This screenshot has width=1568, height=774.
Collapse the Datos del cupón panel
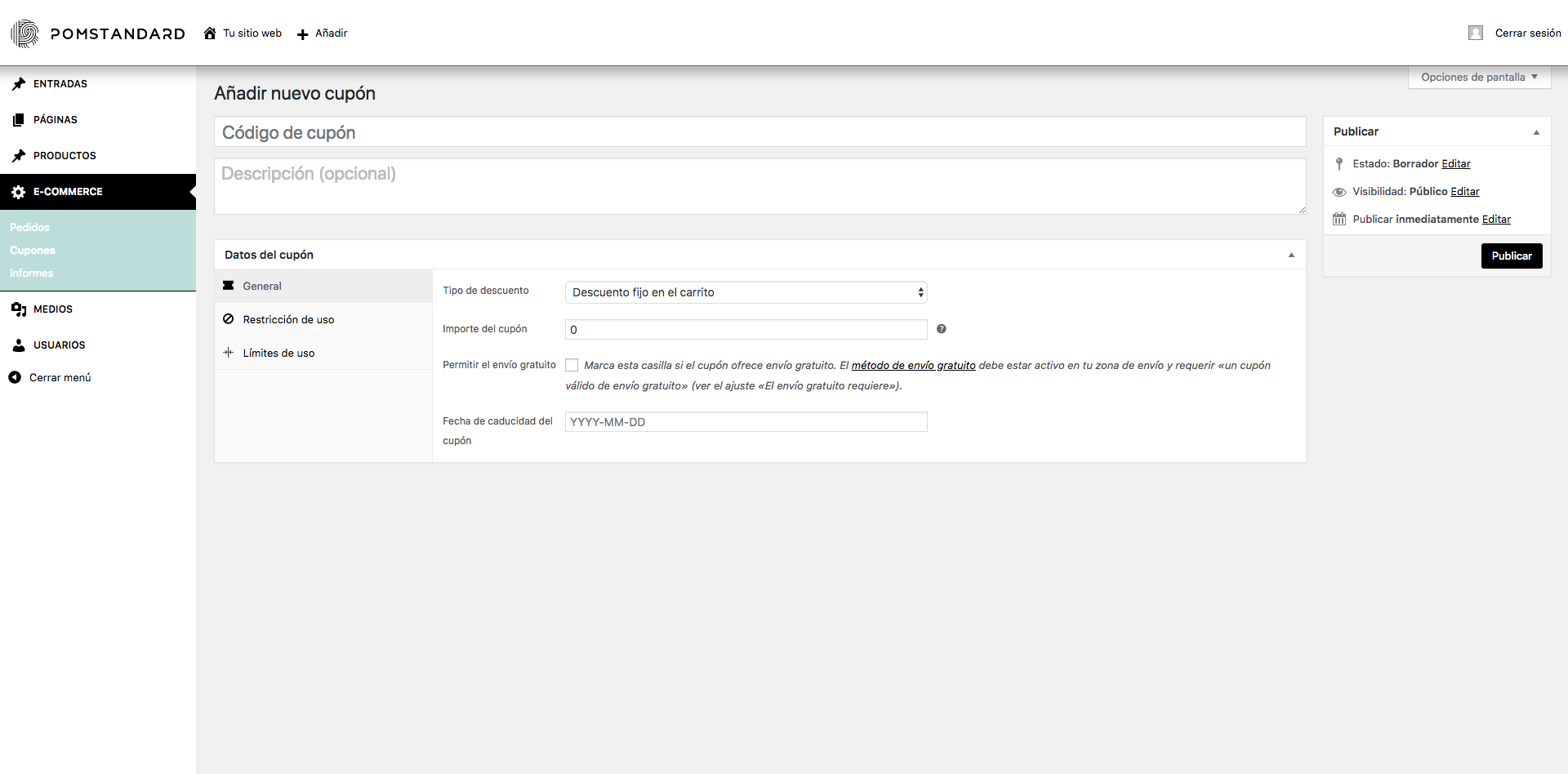tap(1291, 255)
